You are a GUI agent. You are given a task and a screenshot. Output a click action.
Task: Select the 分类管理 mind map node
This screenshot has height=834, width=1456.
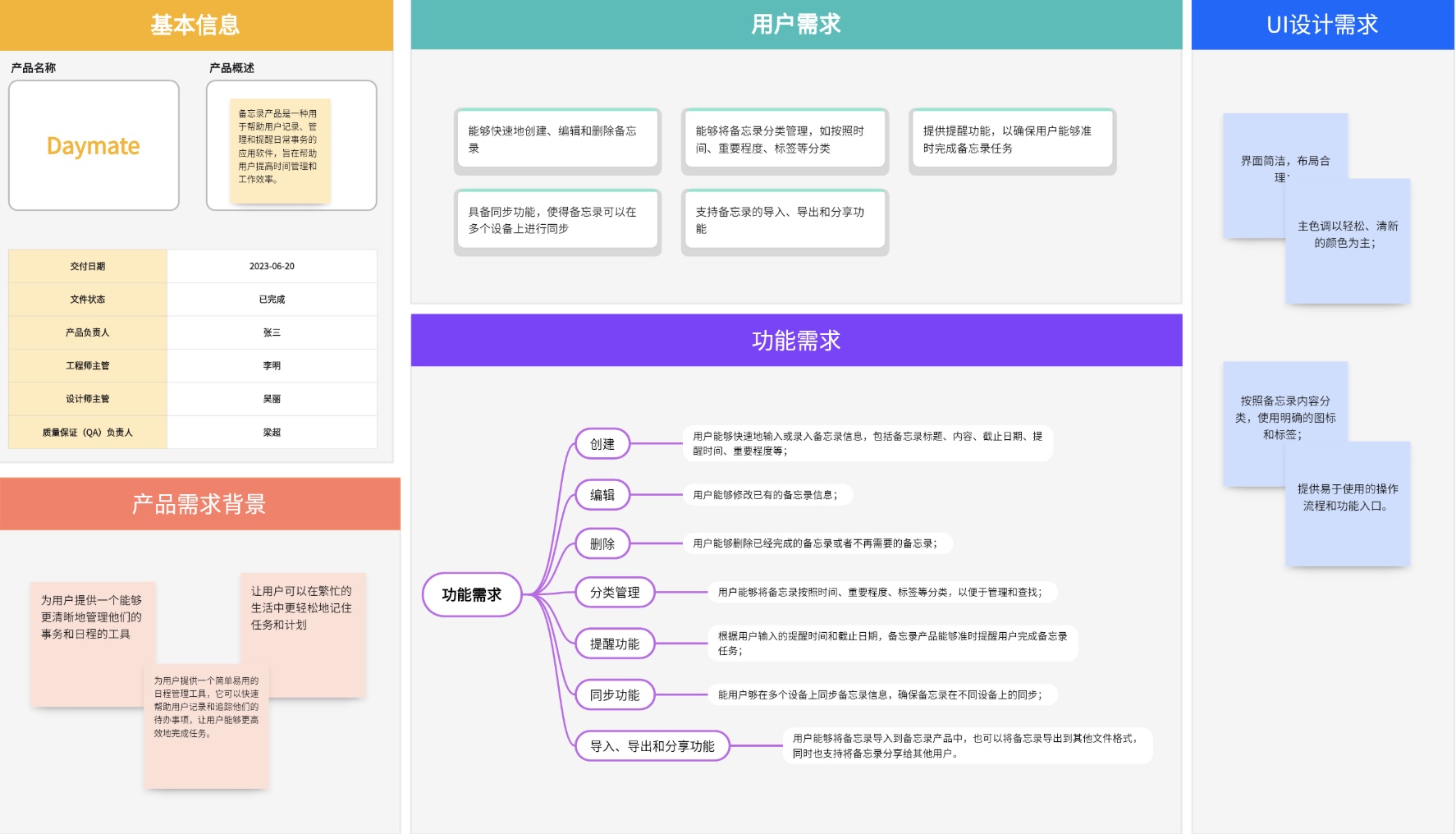click(x=615, y=592)
